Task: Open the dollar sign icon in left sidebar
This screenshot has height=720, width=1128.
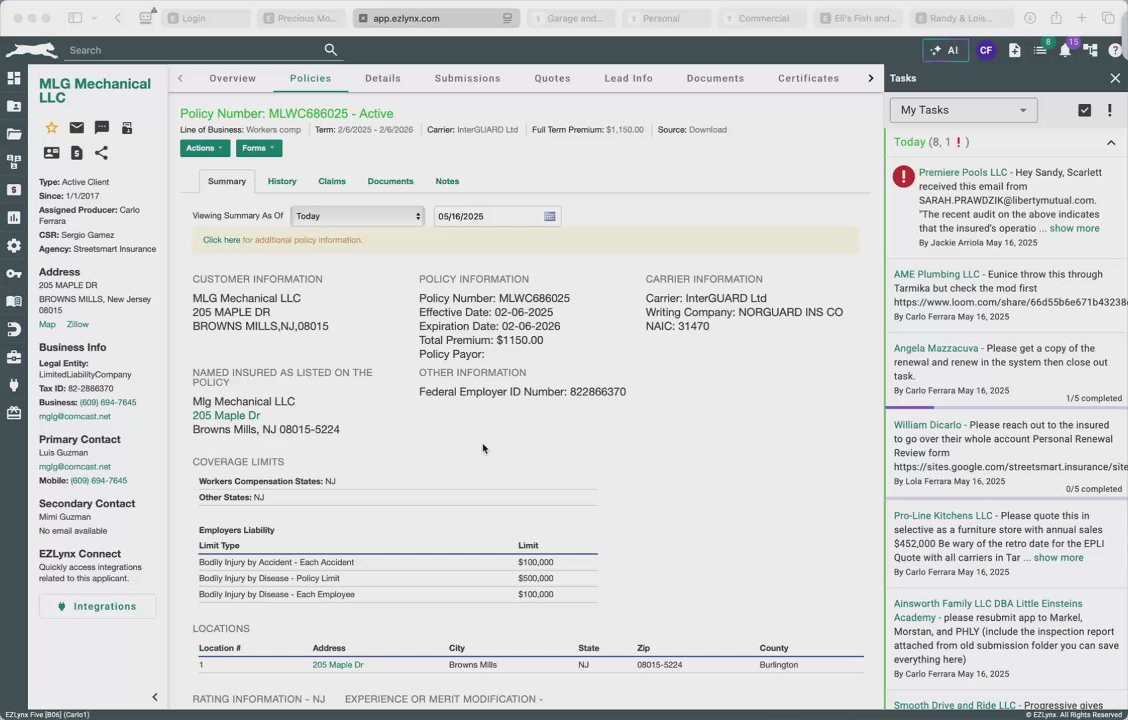Action: click(x=14, y=190)
